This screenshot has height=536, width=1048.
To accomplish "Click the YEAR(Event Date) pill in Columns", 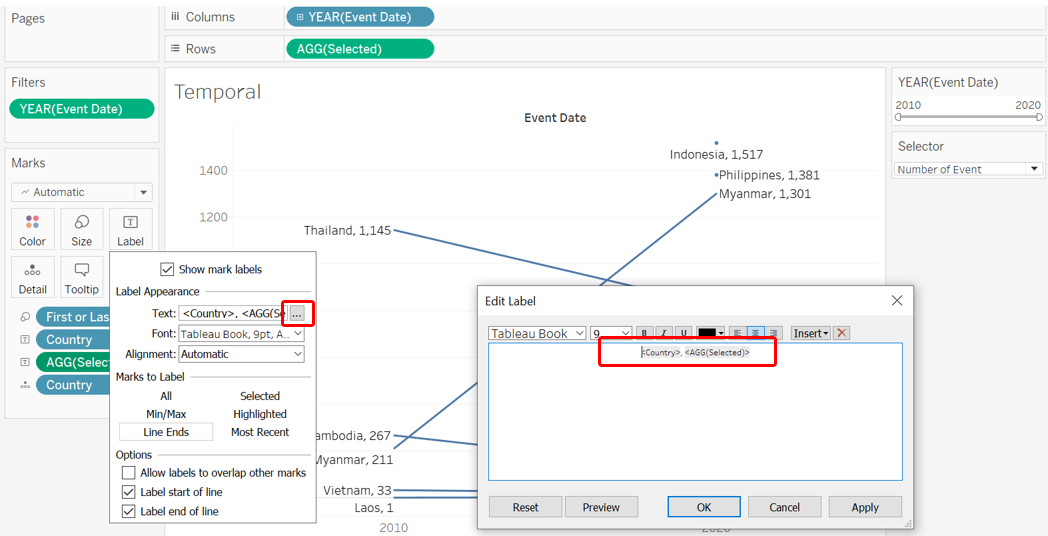I will tap(360, 17).
